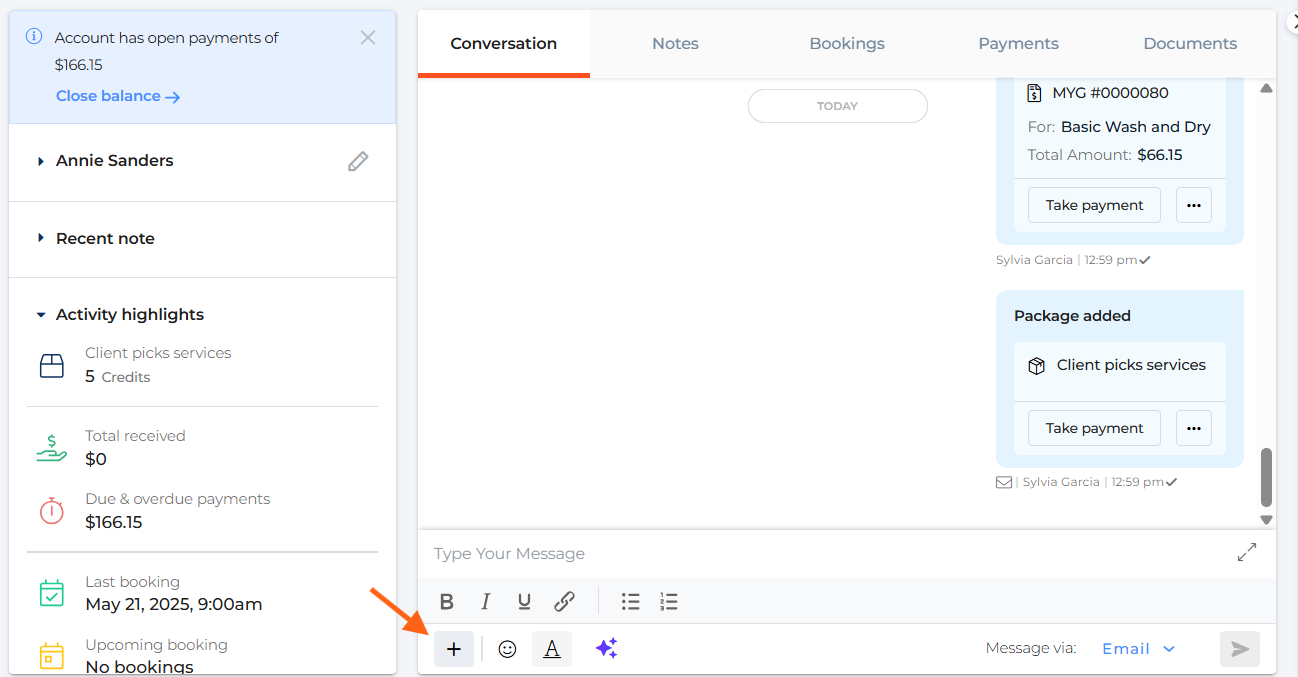Expand the message editor
Viewport: 1298px width, 677px height.
(1247, 552)
